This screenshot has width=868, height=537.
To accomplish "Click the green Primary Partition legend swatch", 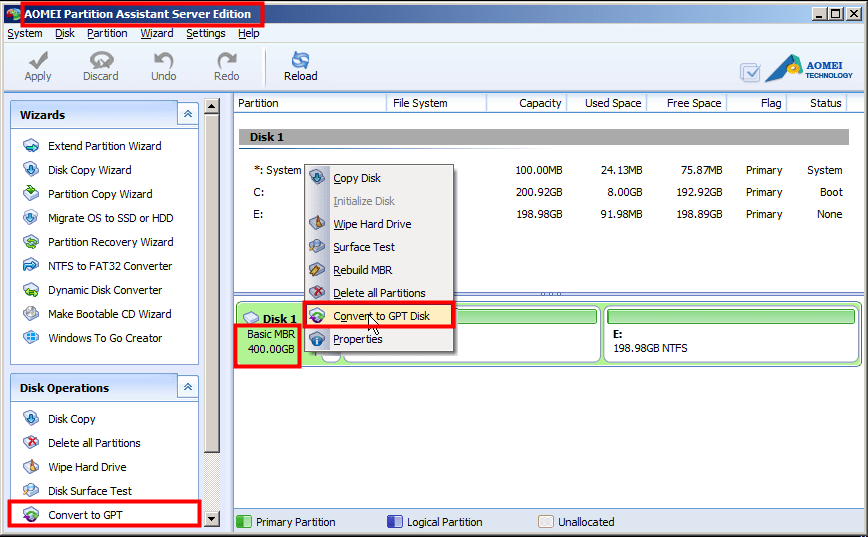I will (x=244, y=521).
